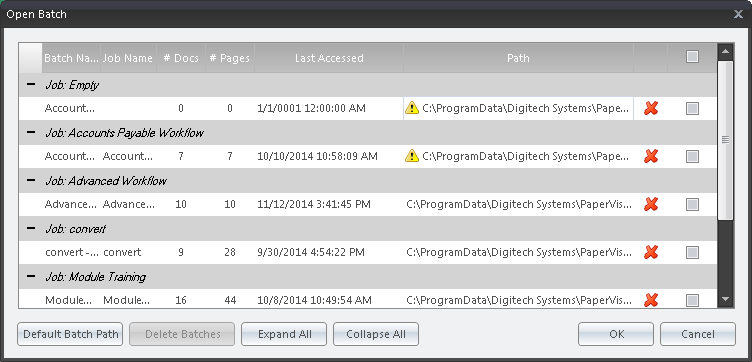Click the blank row-selector header corner cell
This screenshot has height=362, width=752.
pos(31,58)
